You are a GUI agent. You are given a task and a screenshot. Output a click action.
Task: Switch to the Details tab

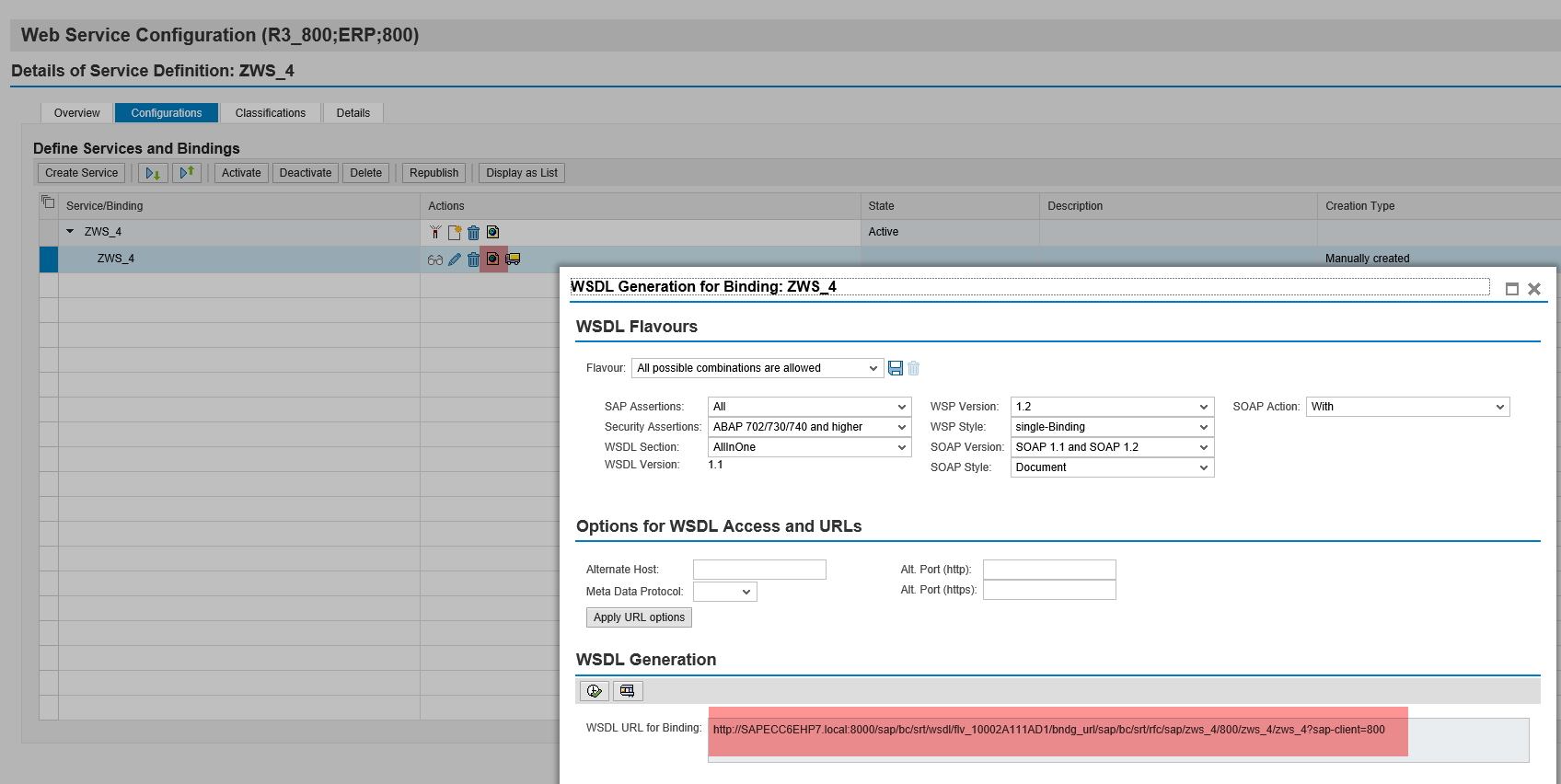pyautogui.click(x=353, y=113)
